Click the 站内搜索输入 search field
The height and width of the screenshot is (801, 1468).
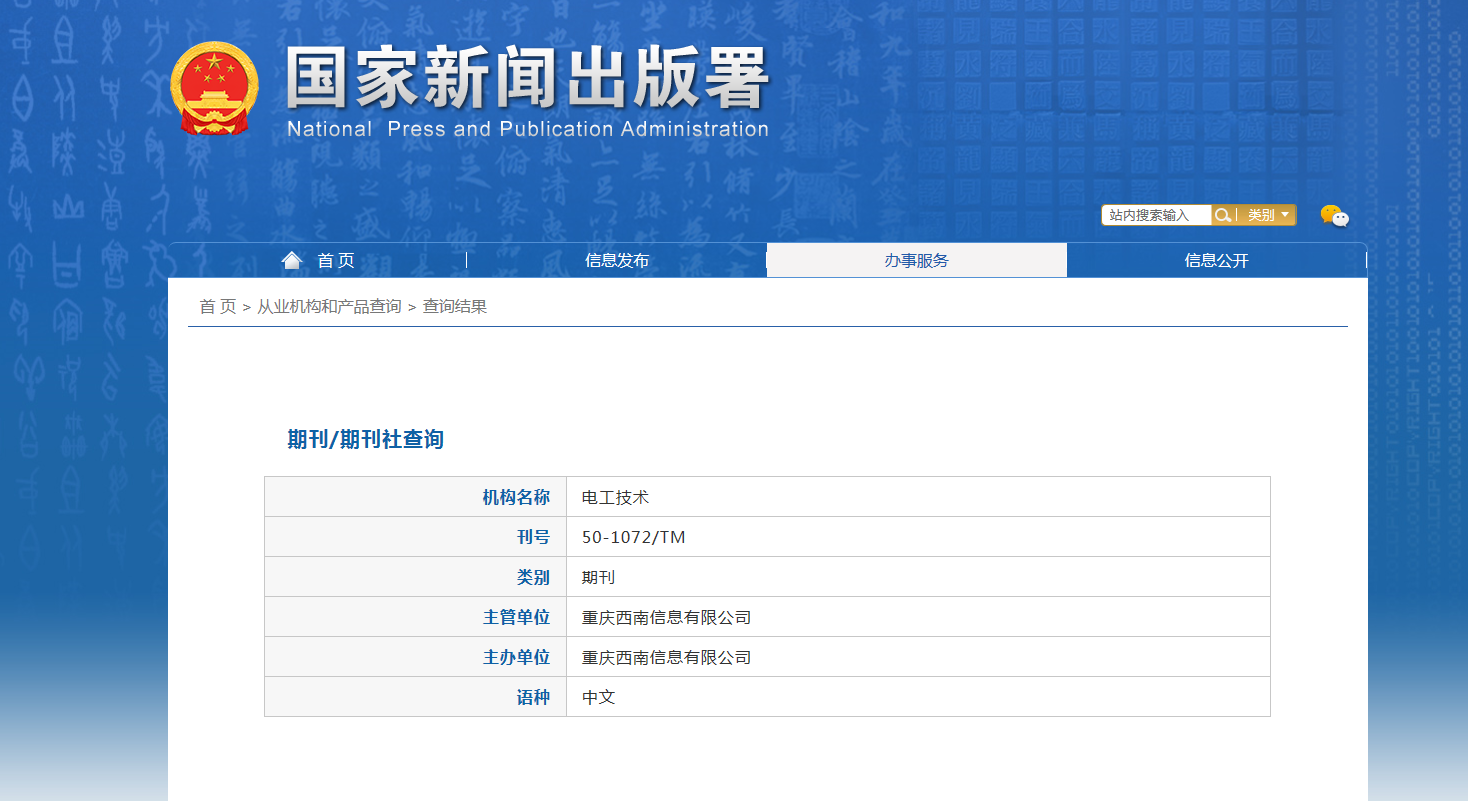tap(1155, 214)
